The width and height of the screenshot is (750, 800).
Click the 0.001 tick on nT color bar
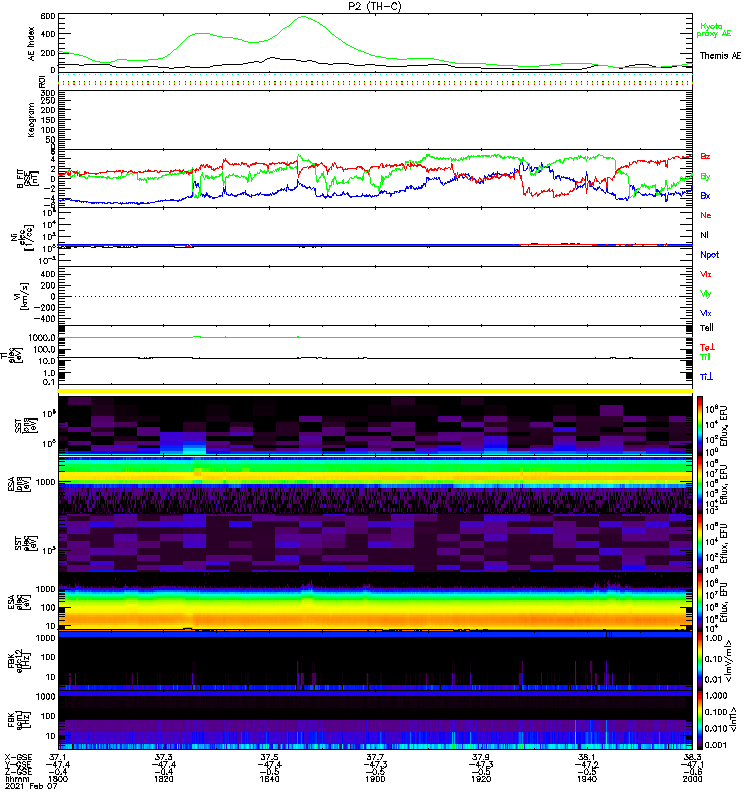pos(716,745)
